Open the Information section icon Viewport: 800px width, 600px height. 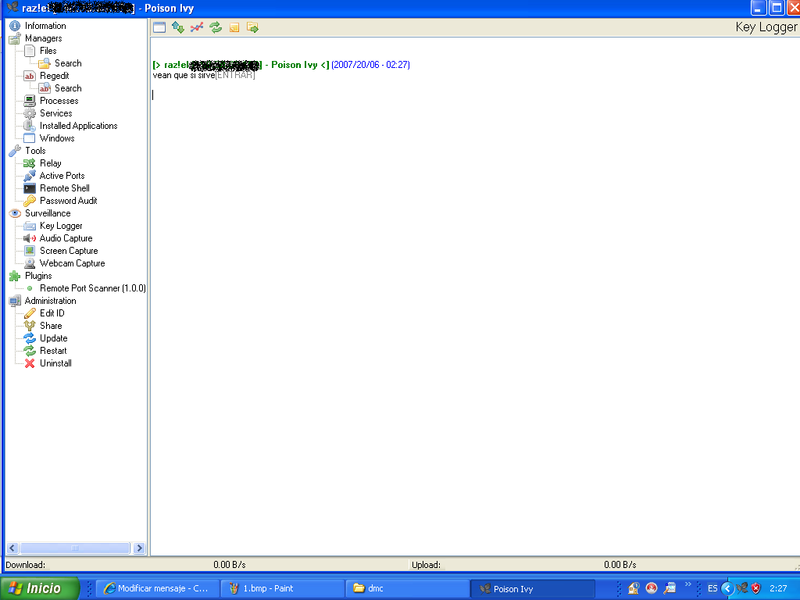pyautogui.click(x=15, y=26)
